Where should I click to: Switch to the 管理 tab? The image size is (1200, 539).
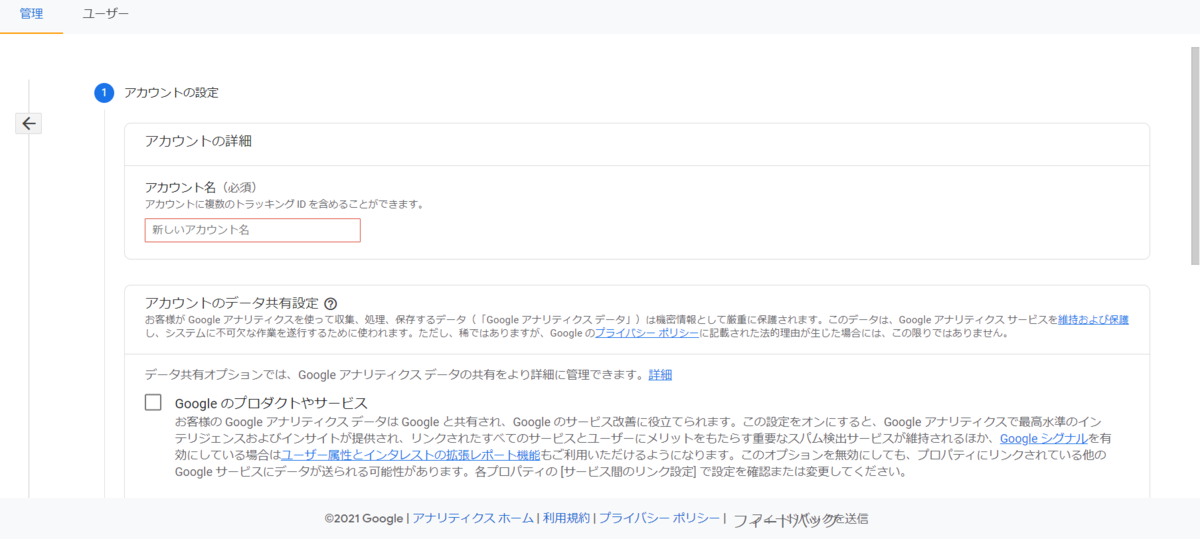pyautogui.click(x=31, y=15)
